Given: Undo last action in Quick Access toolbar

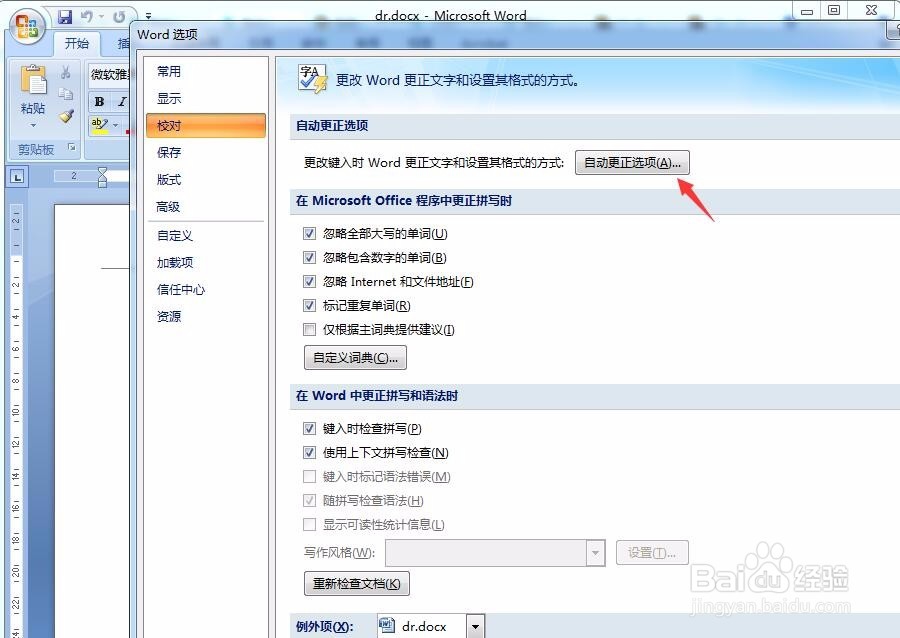Looking at the screenshot, I should 87,17.
